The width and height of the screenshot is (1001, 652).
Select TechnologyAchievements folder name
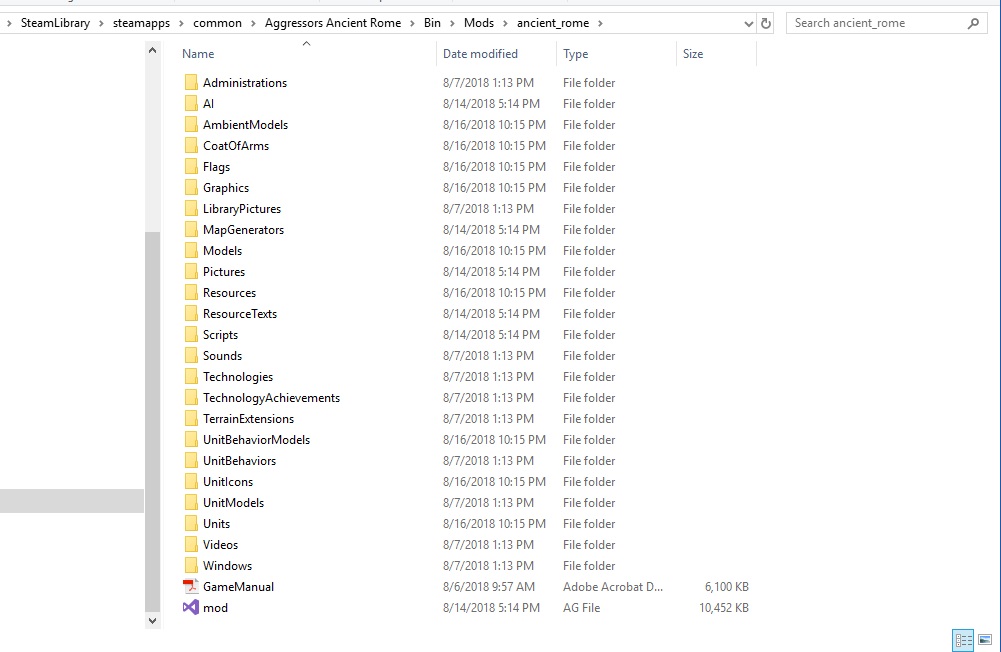(x=271, y=398)
